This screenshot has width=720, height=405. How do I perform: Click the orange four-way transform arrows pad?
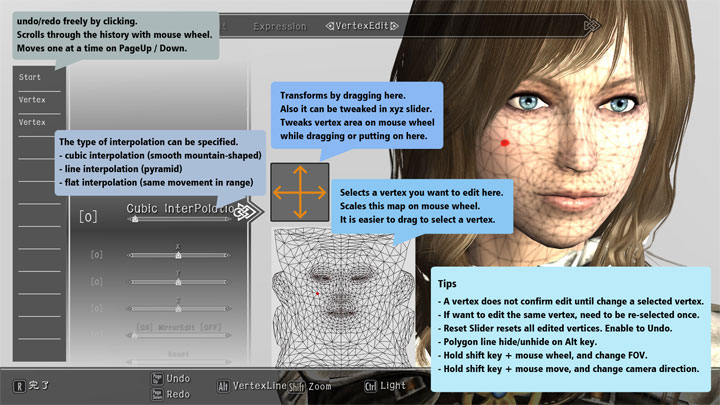point(300,192)
